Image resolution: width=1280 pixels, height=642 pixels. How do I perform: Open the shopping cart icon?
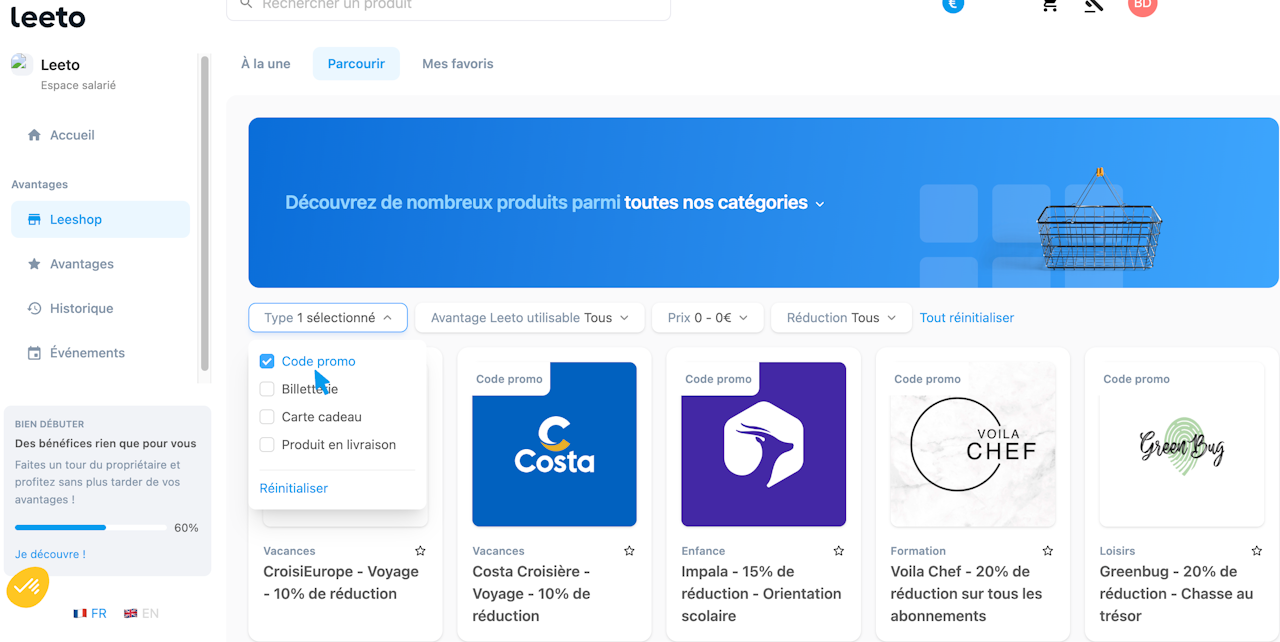click(x=1049, y=5)
